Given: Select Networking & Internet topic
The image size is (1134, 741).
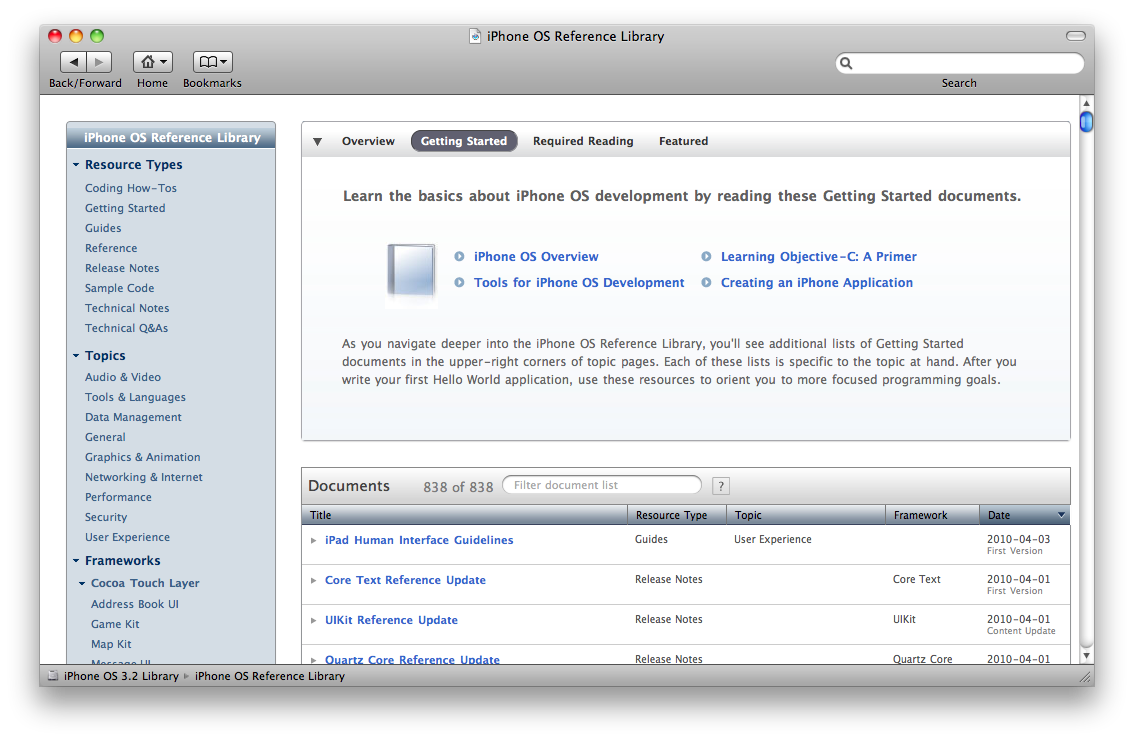Looking at the screenshot, I should coord(144,477).
